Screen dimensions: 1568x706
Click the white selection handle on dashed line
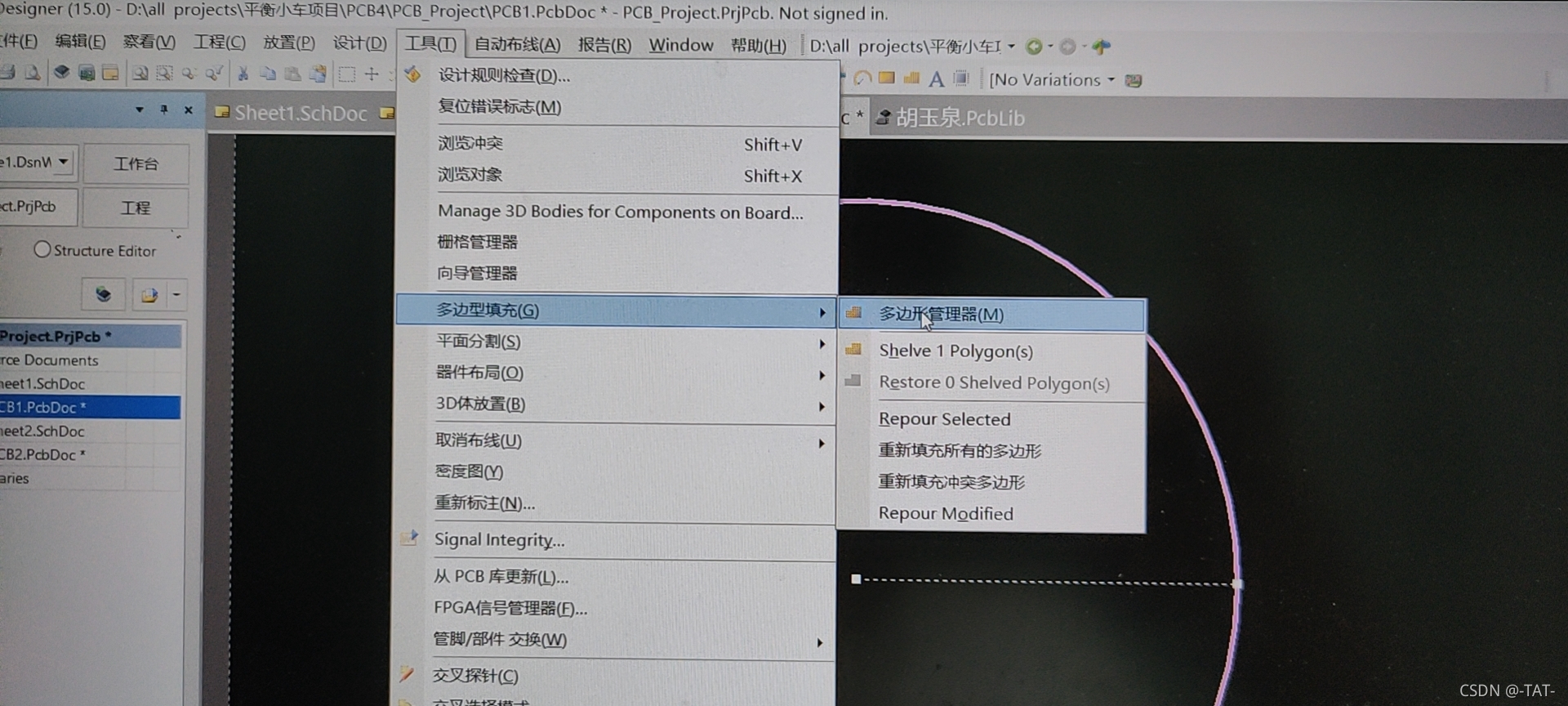[856, 579]
